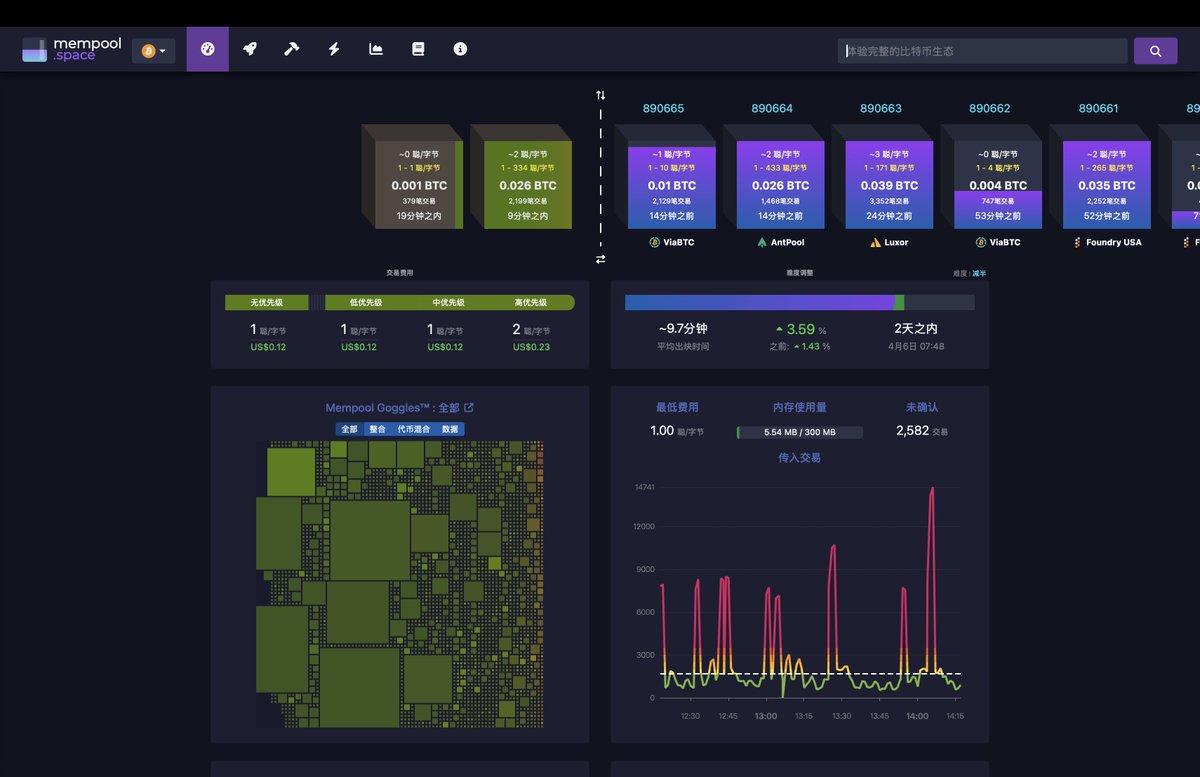
Task: Select the 数据 Goggles filter
Action: tap(450, 429)
